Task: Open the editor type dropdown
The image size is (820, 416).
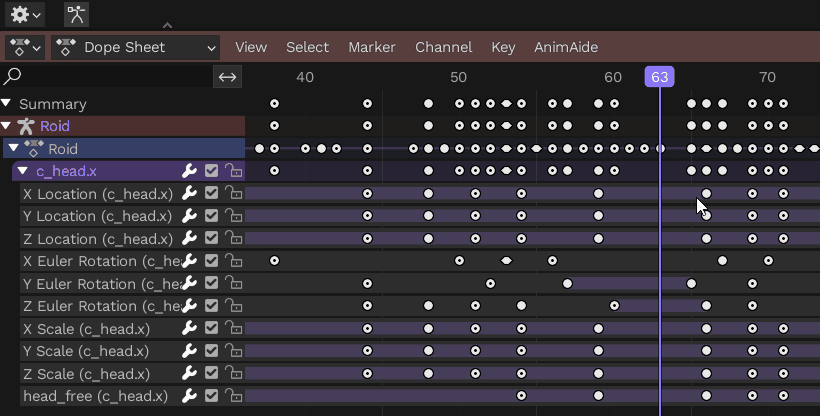Action: coord(25,47)
